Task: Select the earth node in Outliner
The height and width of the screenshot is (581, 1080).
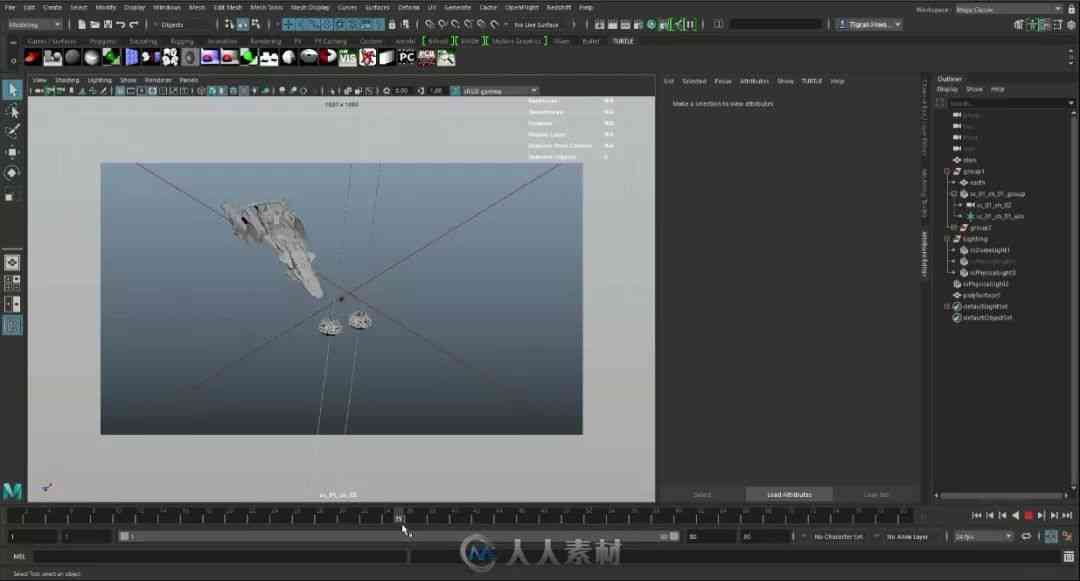Action: 977,182
